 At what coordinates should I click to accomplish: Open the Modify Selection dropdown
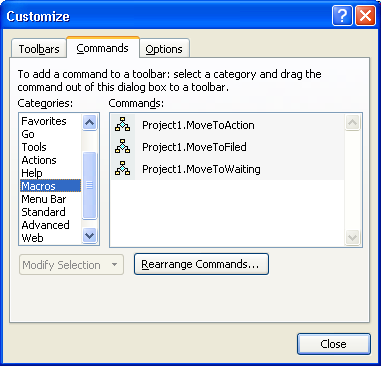pyautogui.click(x=71, y=265)
